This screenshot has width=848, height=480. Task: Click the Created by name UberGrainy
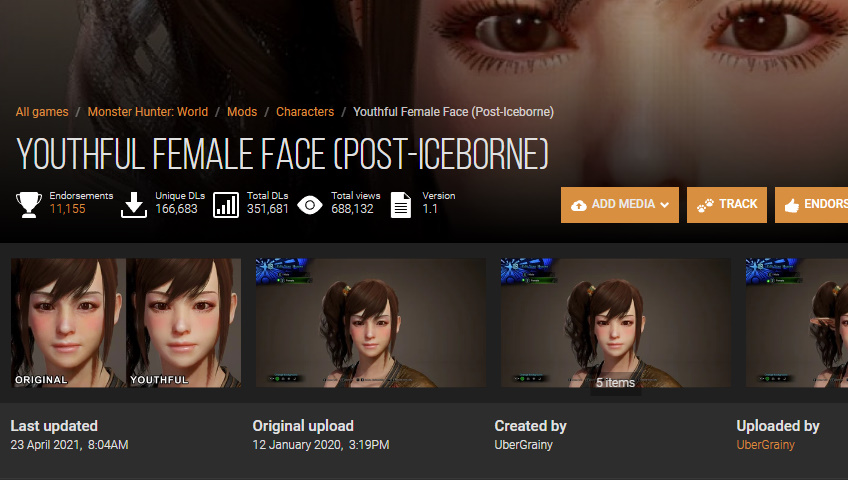pos(524,445)
